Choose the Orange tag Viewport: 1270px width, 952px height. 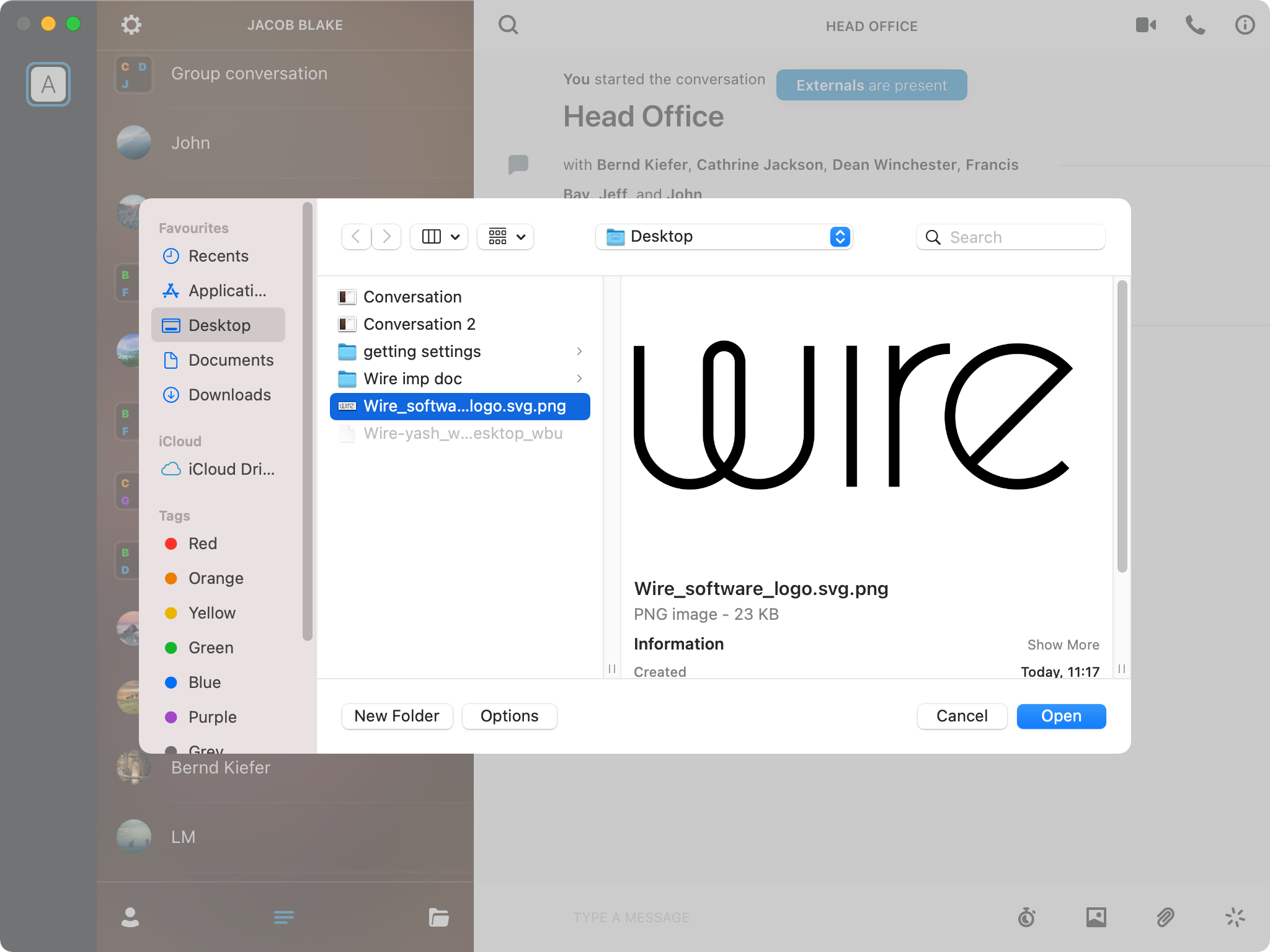coord(218,578)
